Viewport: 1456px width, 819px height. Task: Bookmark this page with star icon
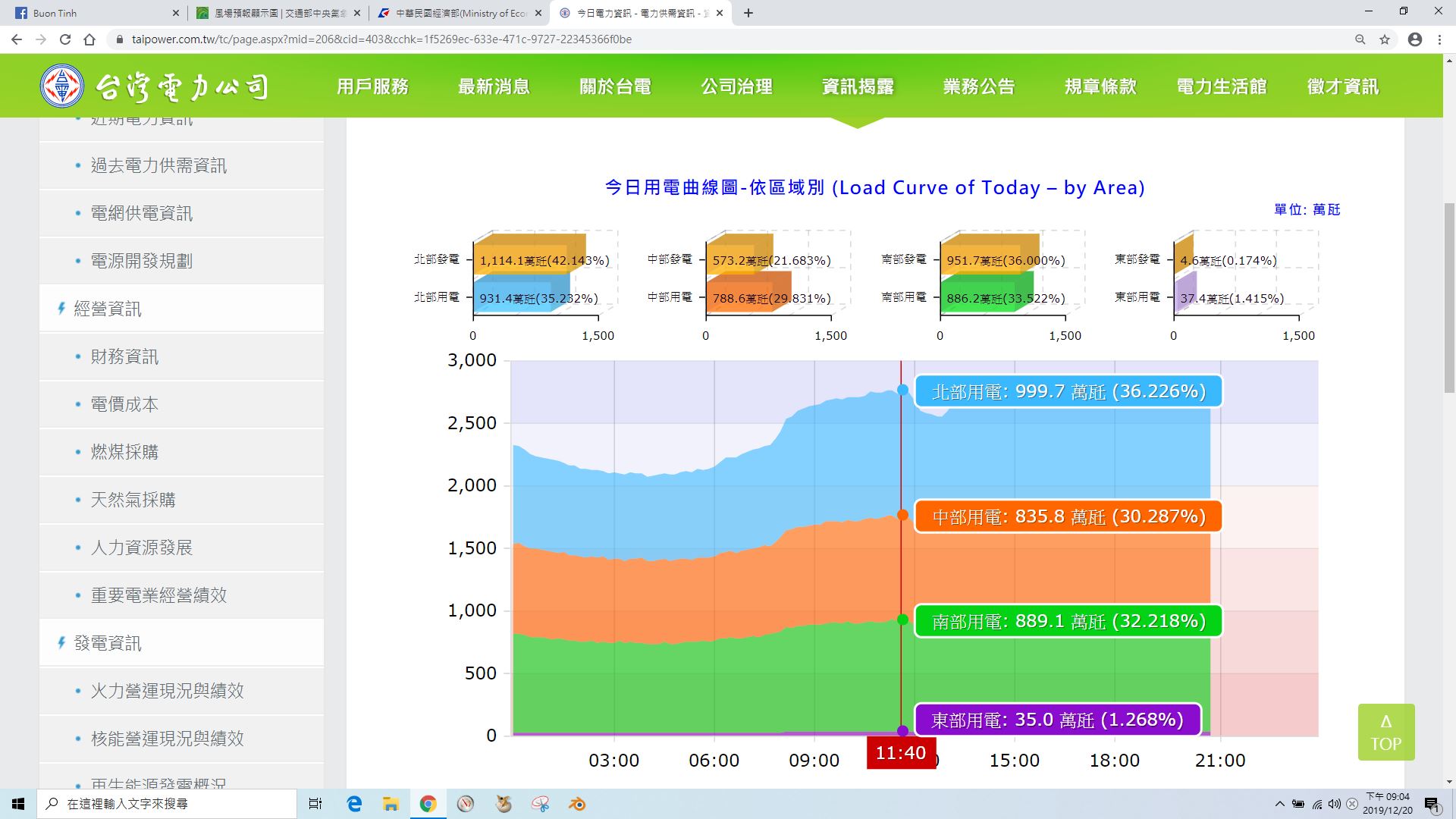(1385, 39)
